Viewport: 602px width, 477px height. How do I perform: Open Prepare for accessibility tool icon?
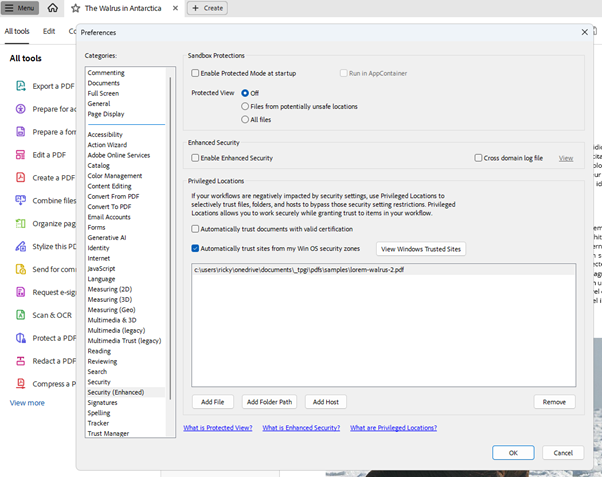pyautogui.click(x=21, y=109)
